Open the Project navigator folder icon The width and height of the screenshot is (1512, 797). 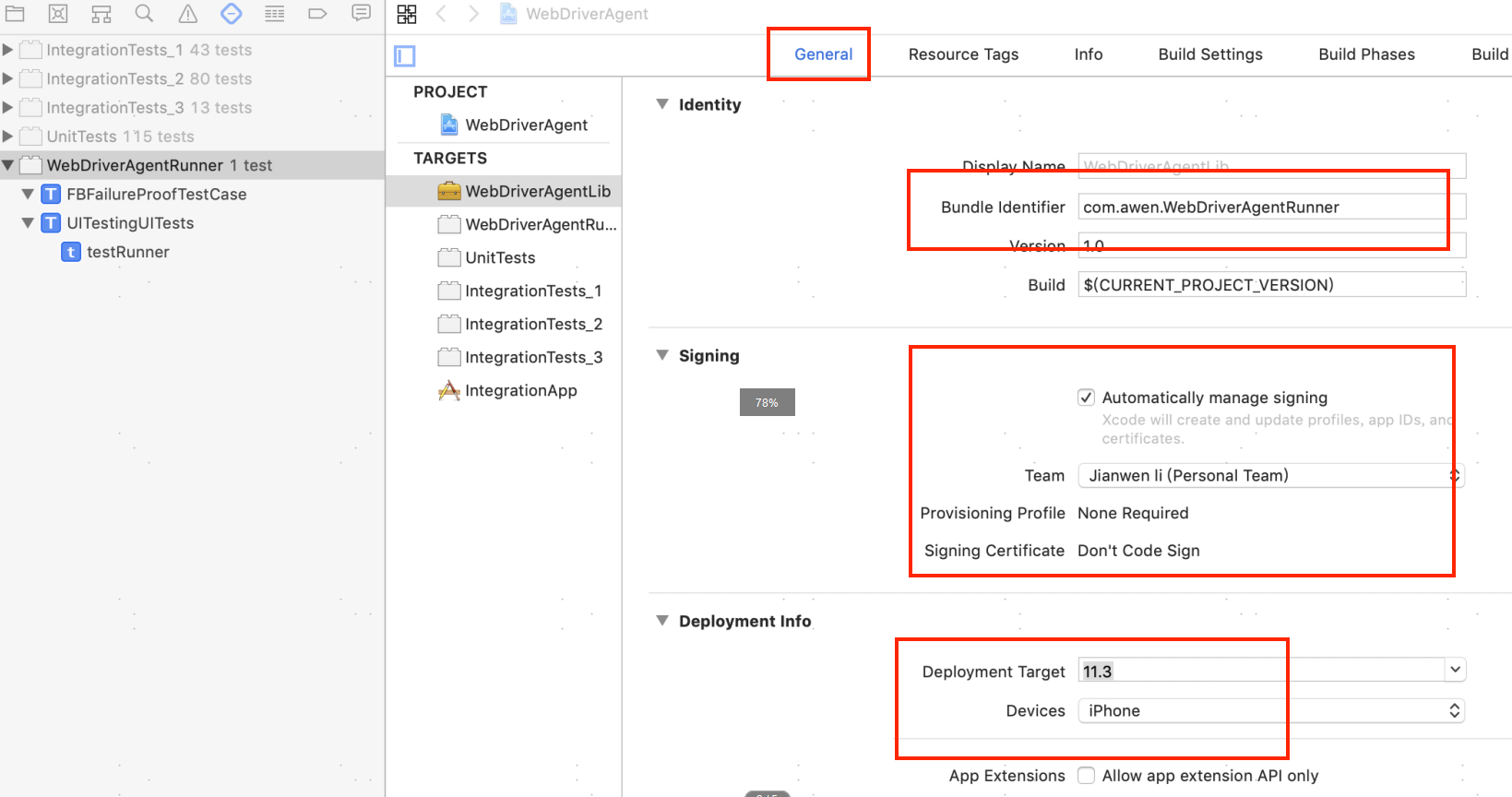point(15,13)
